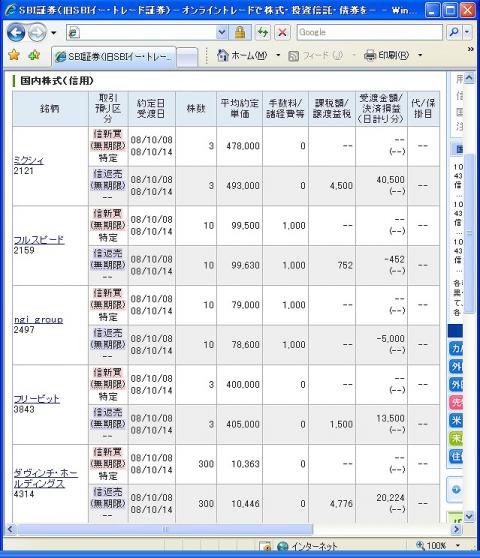Click into the Google search field

370,32
